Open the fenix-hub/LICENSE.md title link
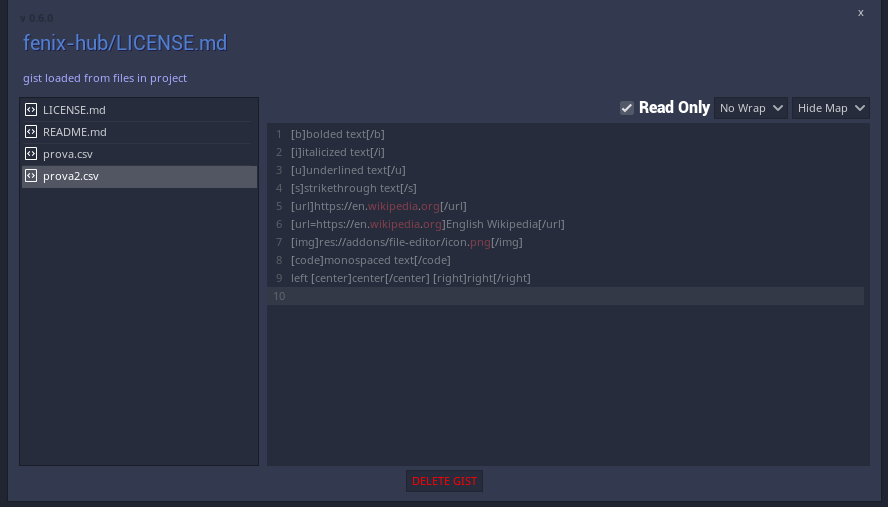 click(125, 43)
